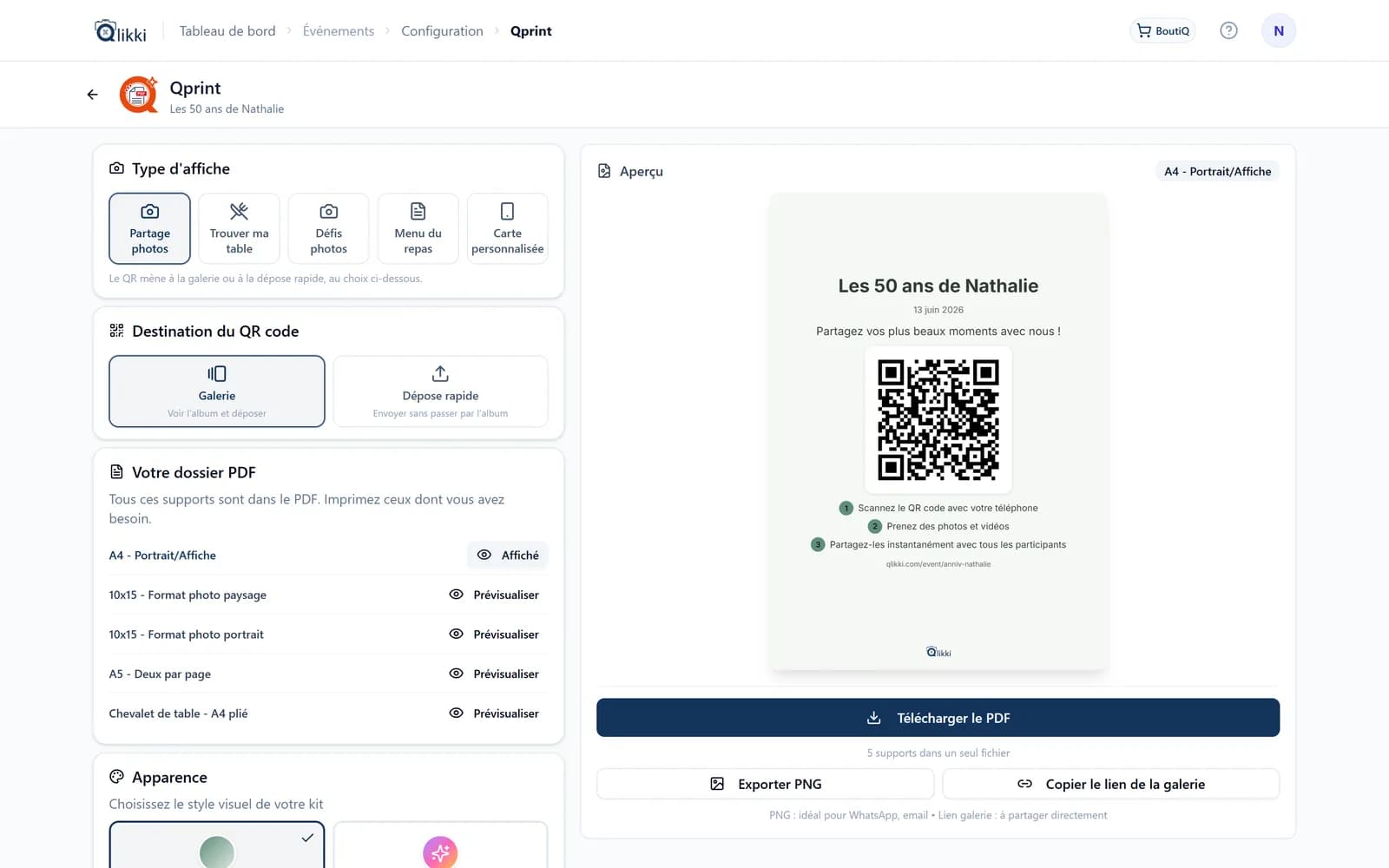Click the A4 - Portrait/Affiche row label
1389x868 pixels.
pos(162,556)
